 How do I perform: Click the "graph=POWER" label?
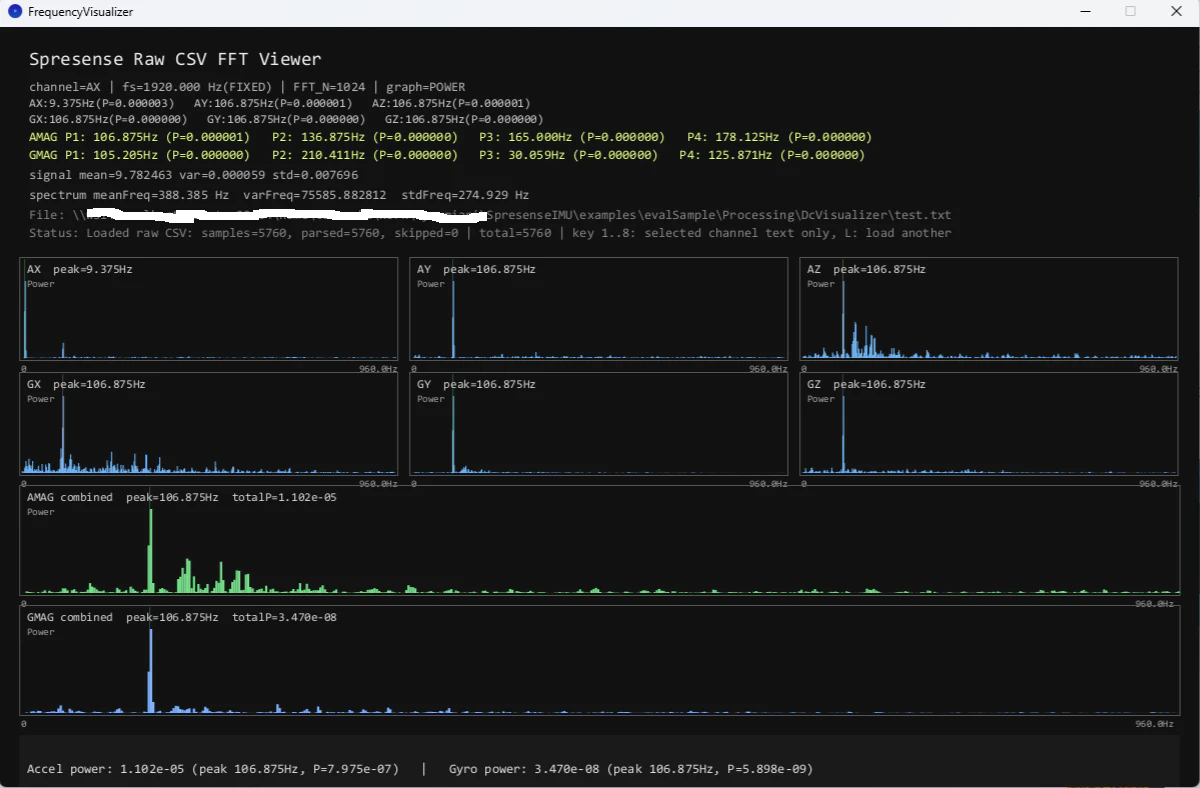point(426,87)
